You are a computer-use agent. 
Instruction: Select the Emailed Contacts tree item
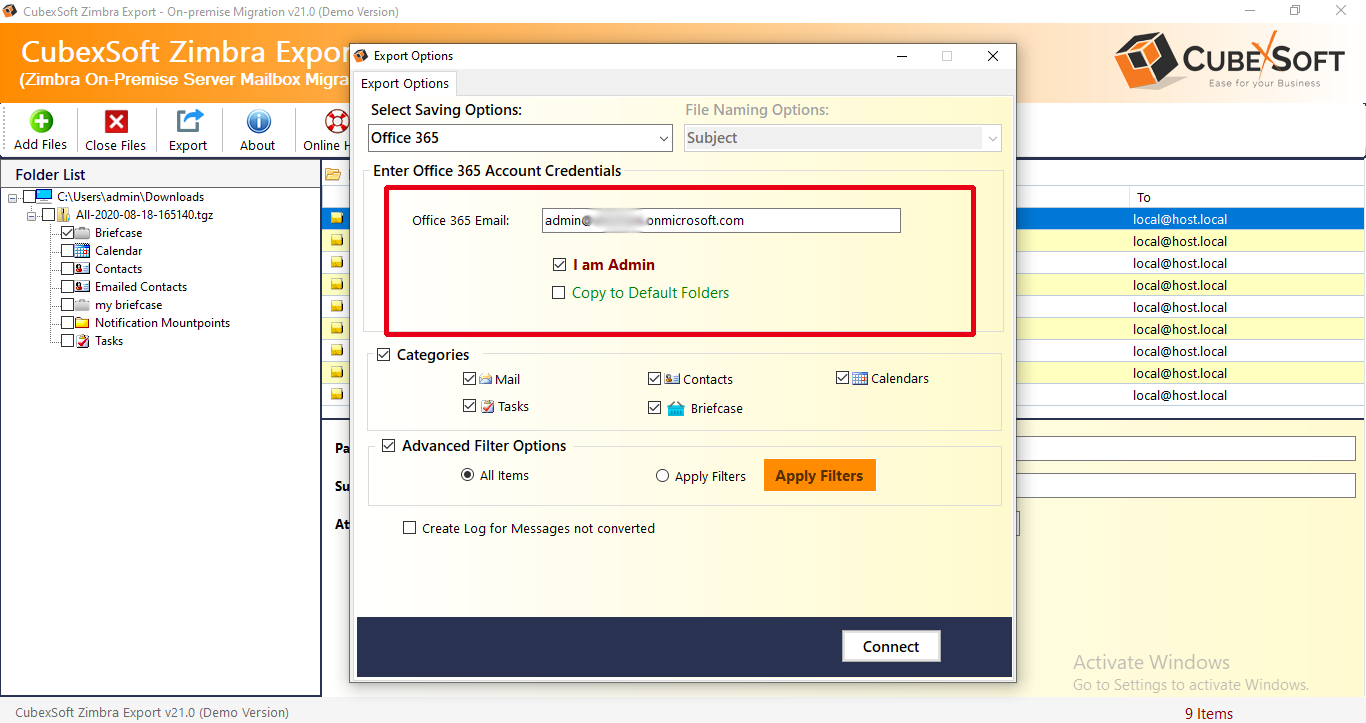(x=141, y=287)
